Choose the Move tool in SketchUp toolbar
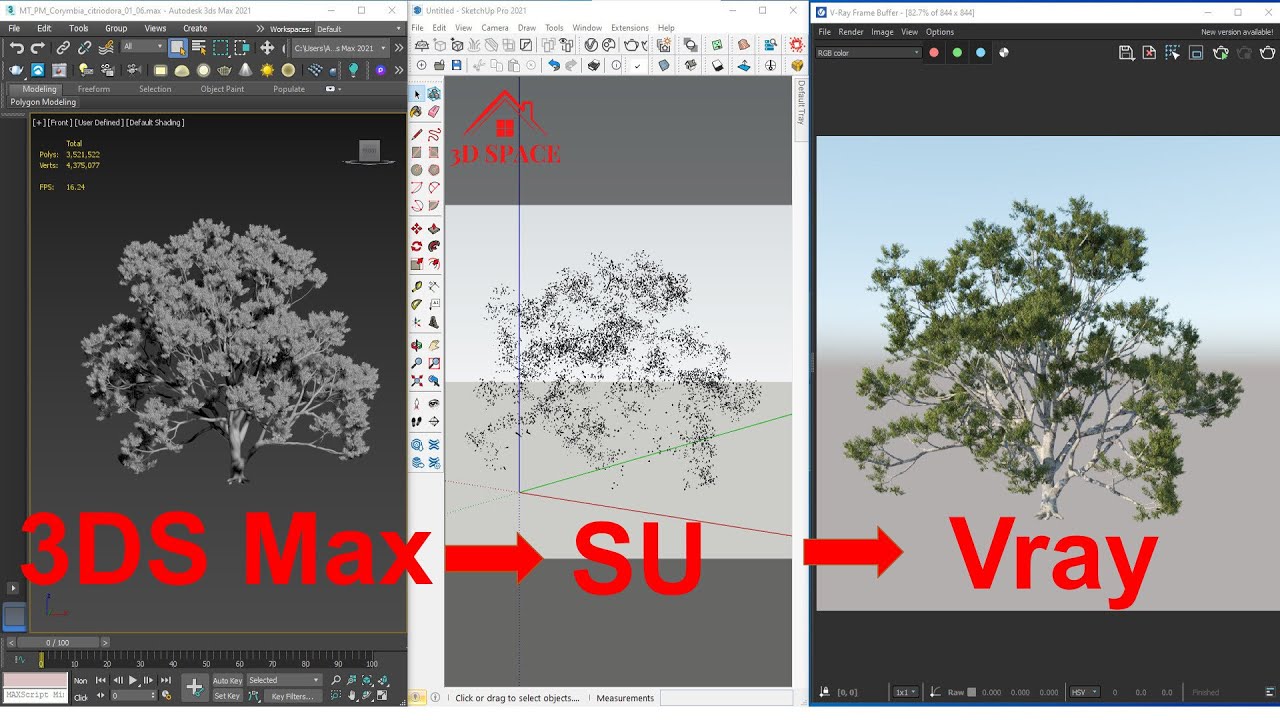This screenshot has width=1280, height=720. pyautogui.click(x=417, y=229)
